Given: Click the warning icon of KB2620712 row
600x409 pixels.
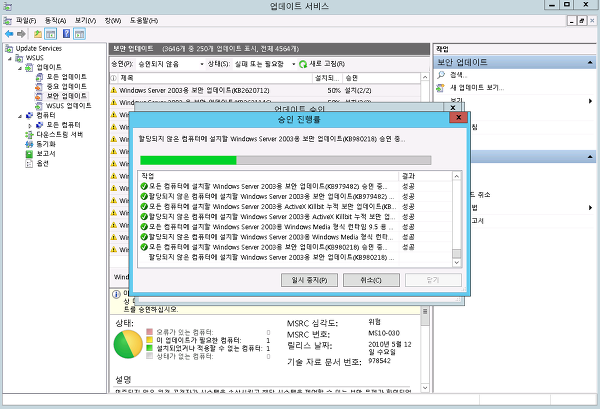Looking at the screenshot, I should [114, 91].
